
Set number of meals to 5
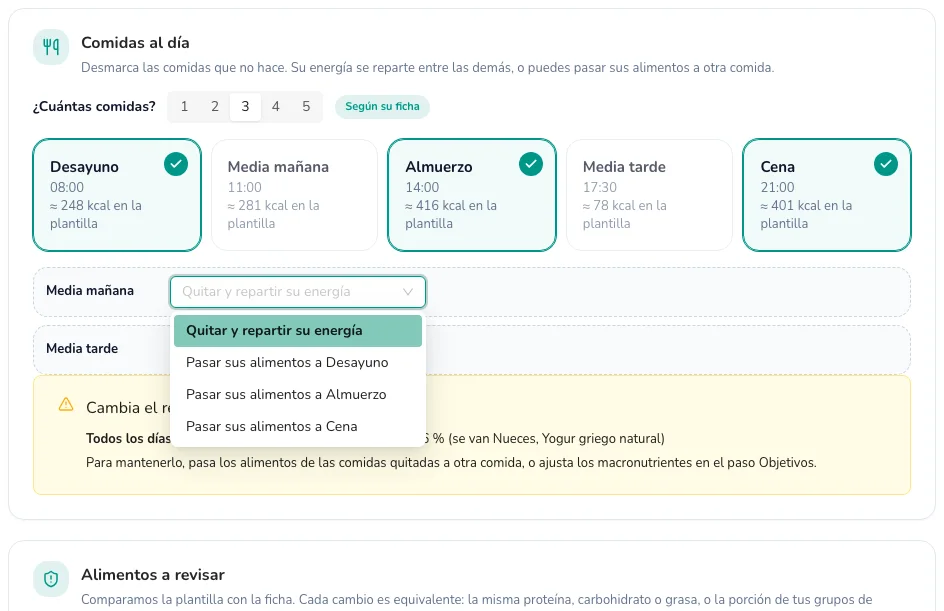306,107
